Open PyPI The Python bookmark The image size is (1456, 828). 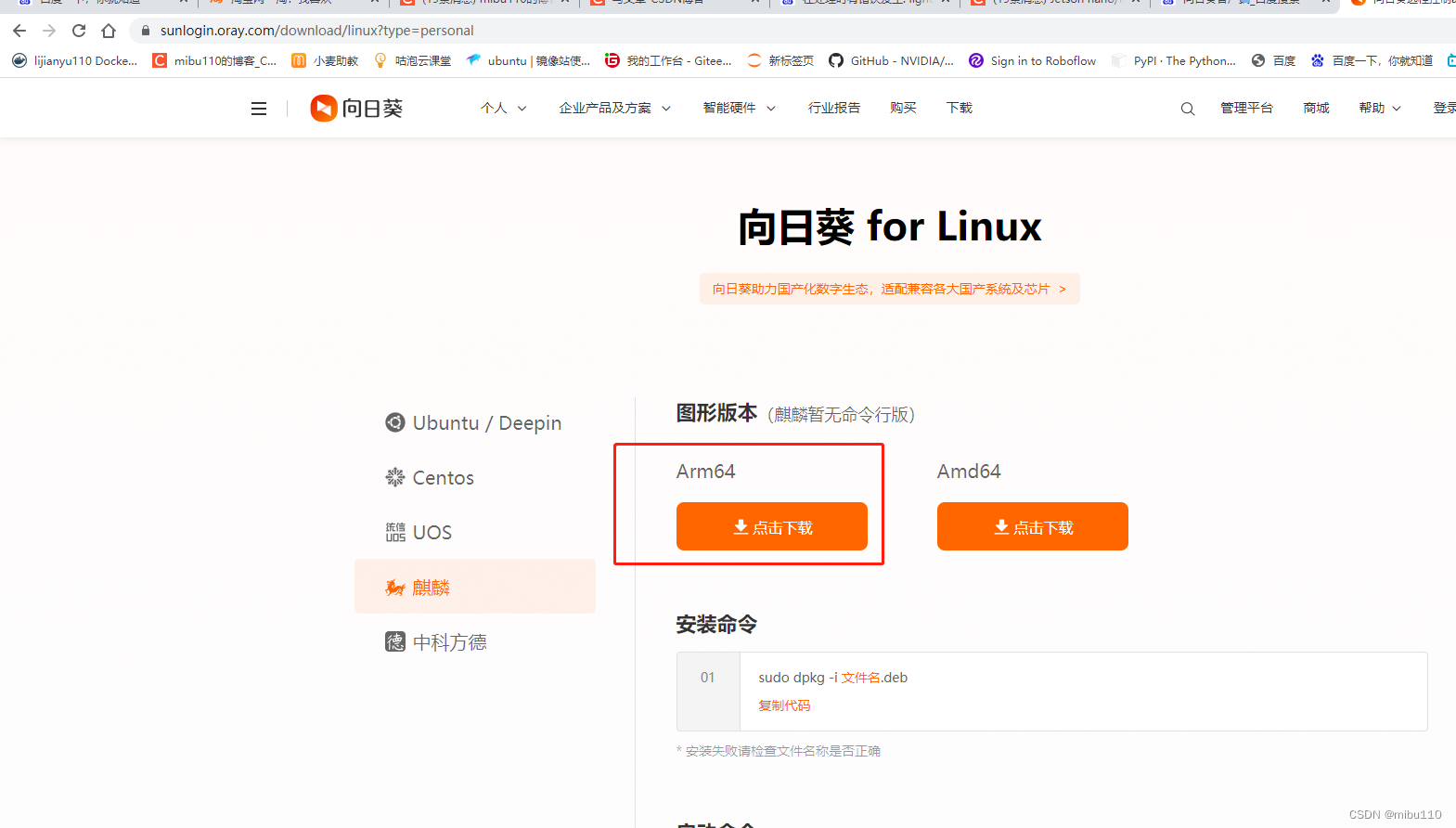tap(1174, 61)
